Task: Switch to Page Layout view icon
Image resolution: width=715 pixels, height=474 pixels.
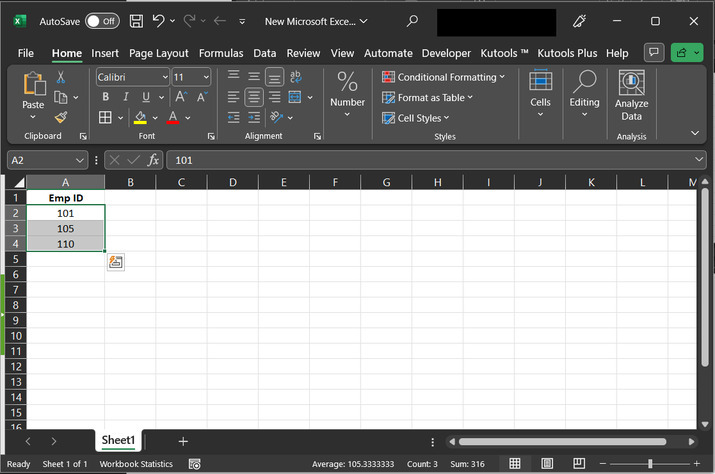Action: (547, 464)
